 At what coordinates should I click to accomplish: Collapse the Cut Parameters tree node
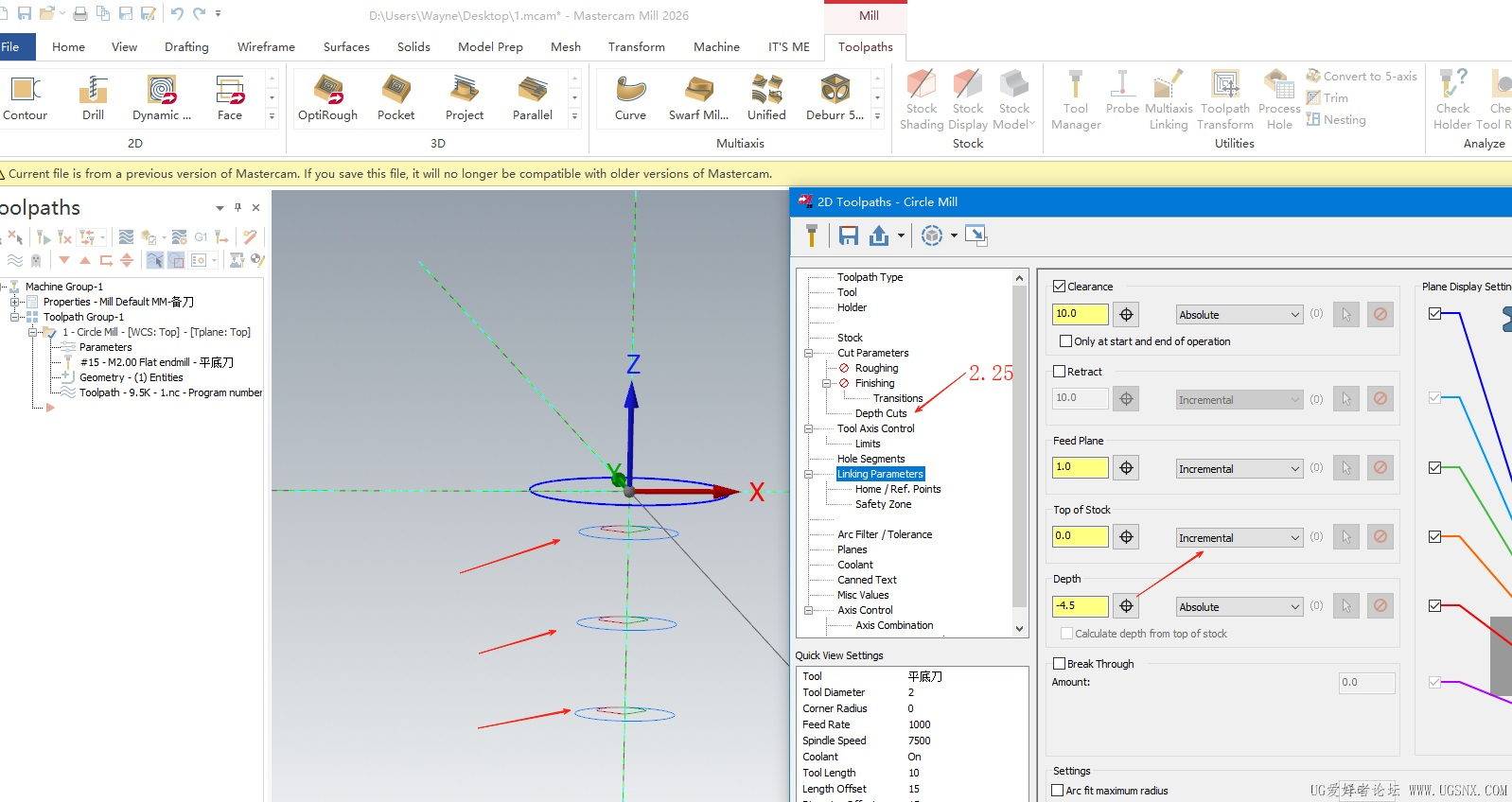[x=809, y=354]
